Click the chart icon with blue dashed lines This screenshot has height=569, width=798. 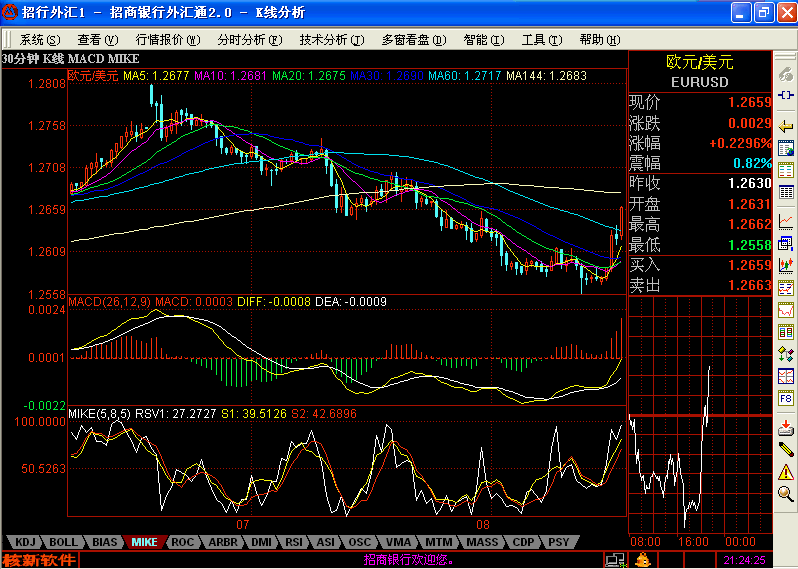786,288
